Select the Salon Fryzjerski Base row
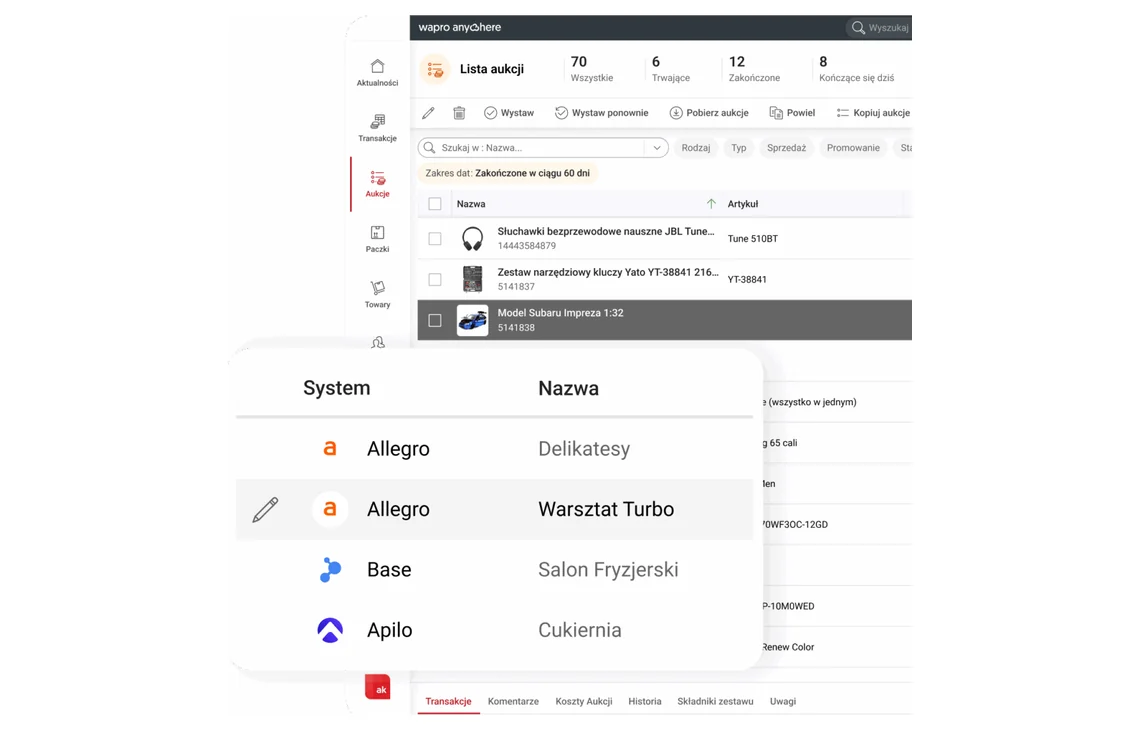This screenshot has width=1140, height=730. 494,569
